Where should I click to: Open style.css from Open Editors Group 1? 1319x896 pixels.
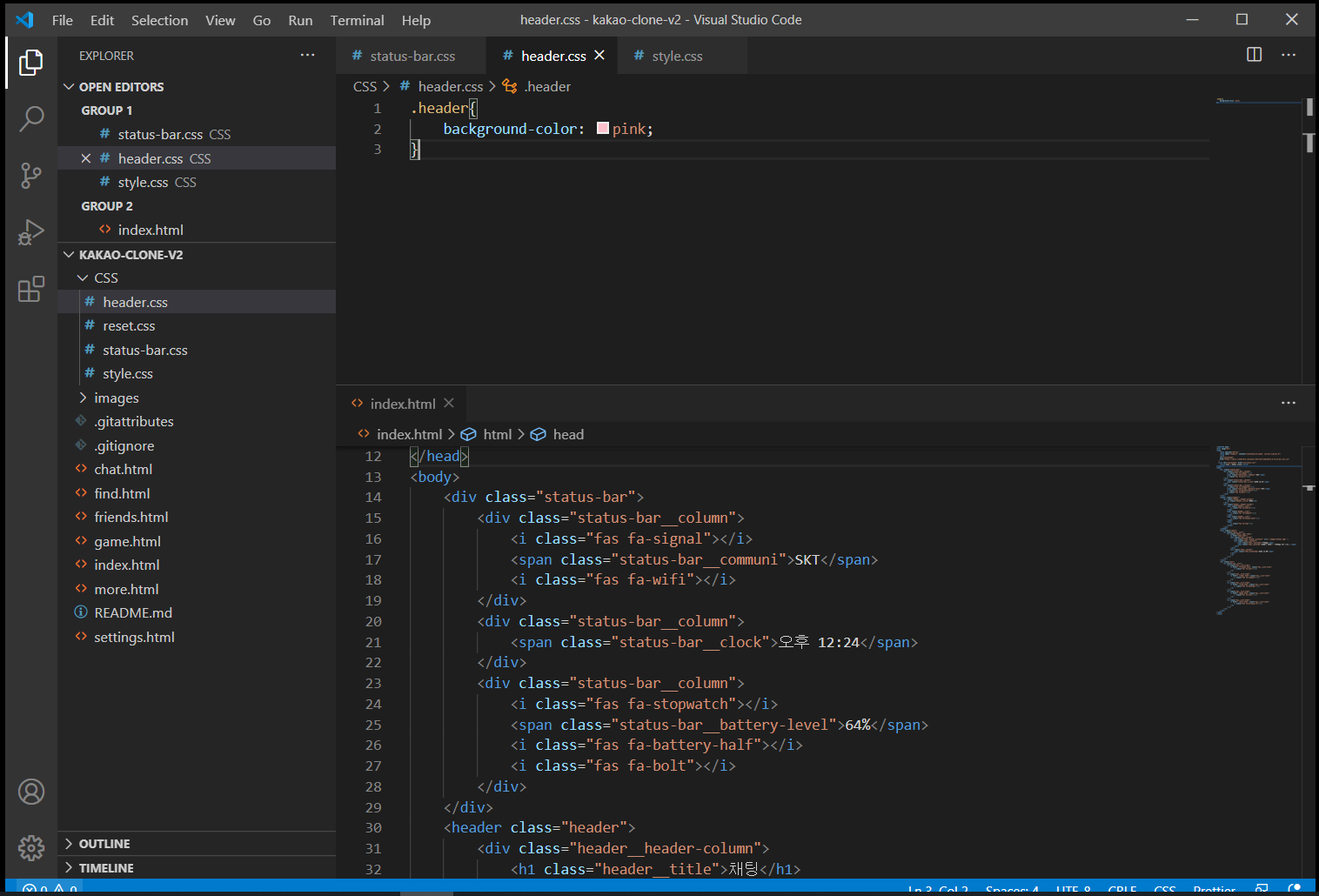pyautogui.click(x=197, y=182)
